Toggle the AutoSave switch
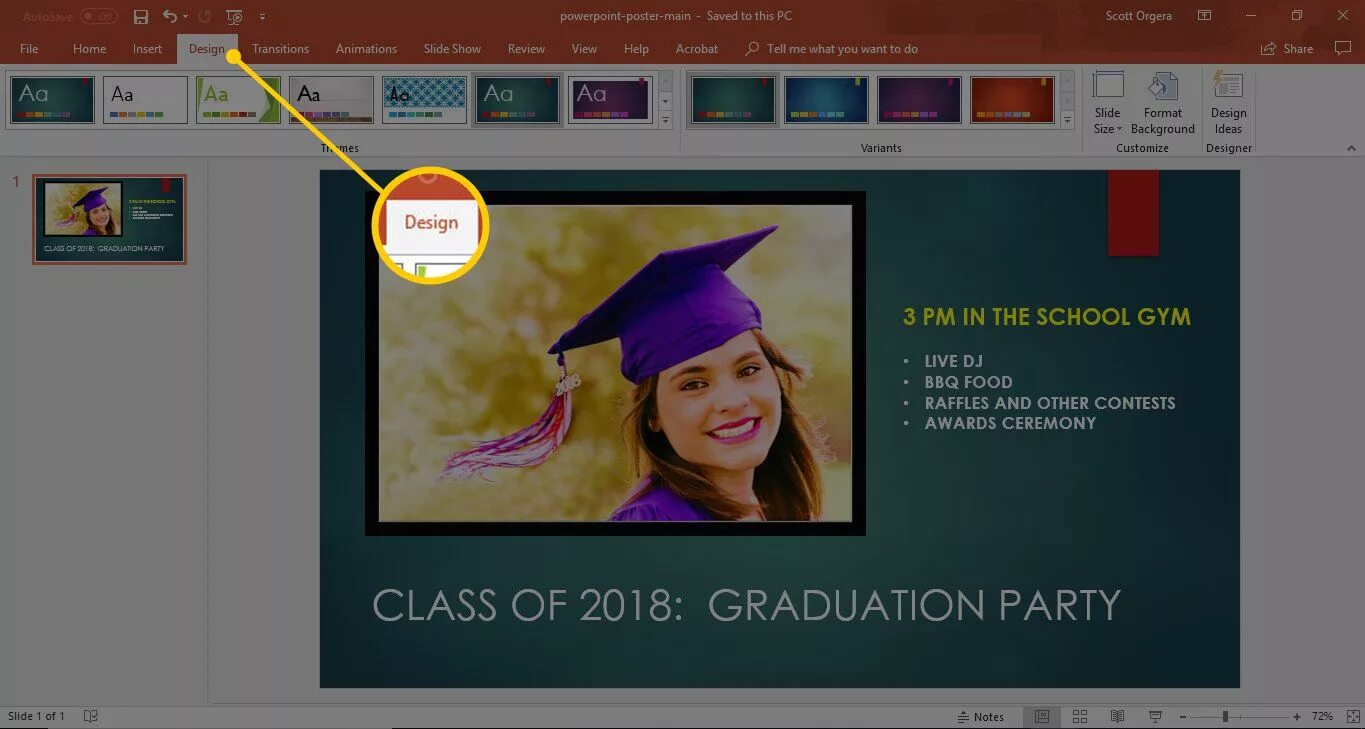The image size is (1365, 729). pyautogui.click(x=99, y=17)
